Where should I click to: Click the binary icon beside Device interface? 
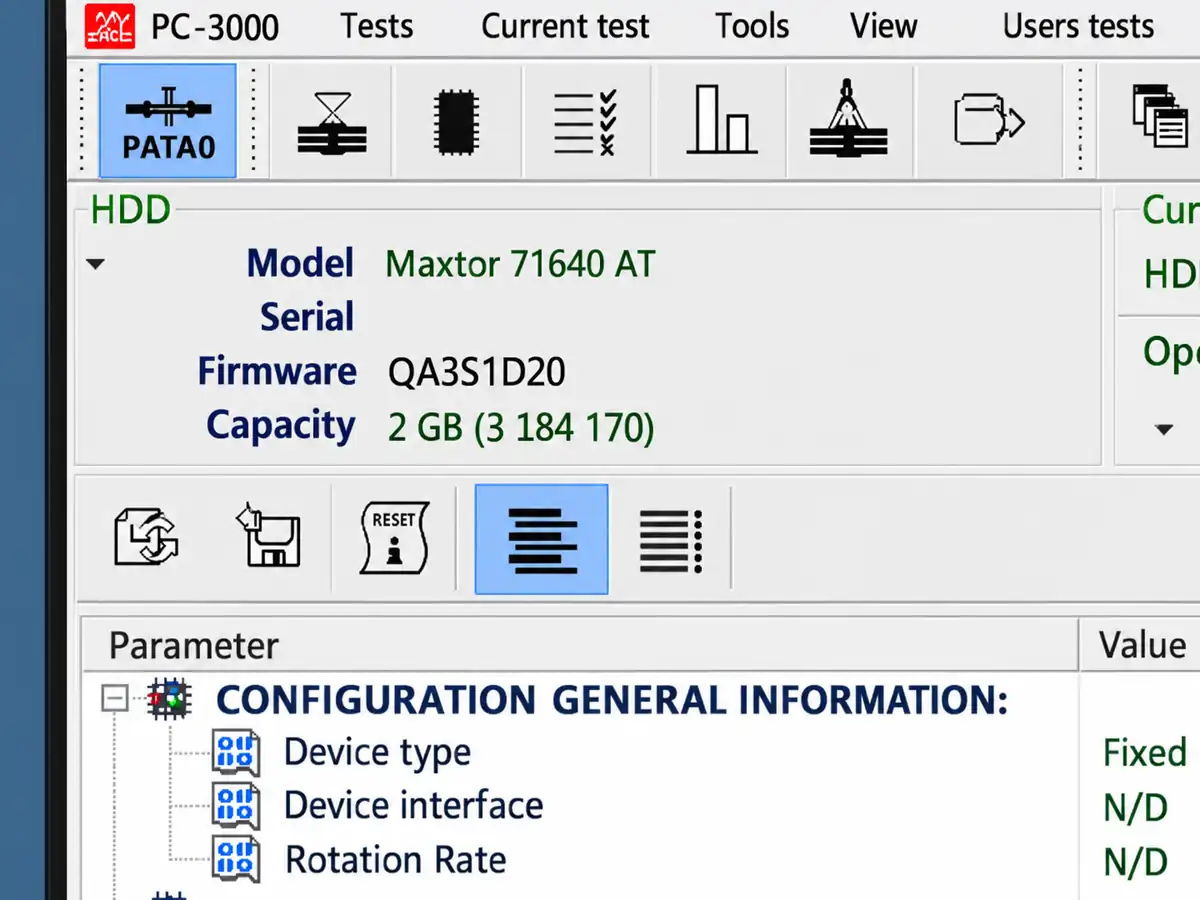coord(236,806)
